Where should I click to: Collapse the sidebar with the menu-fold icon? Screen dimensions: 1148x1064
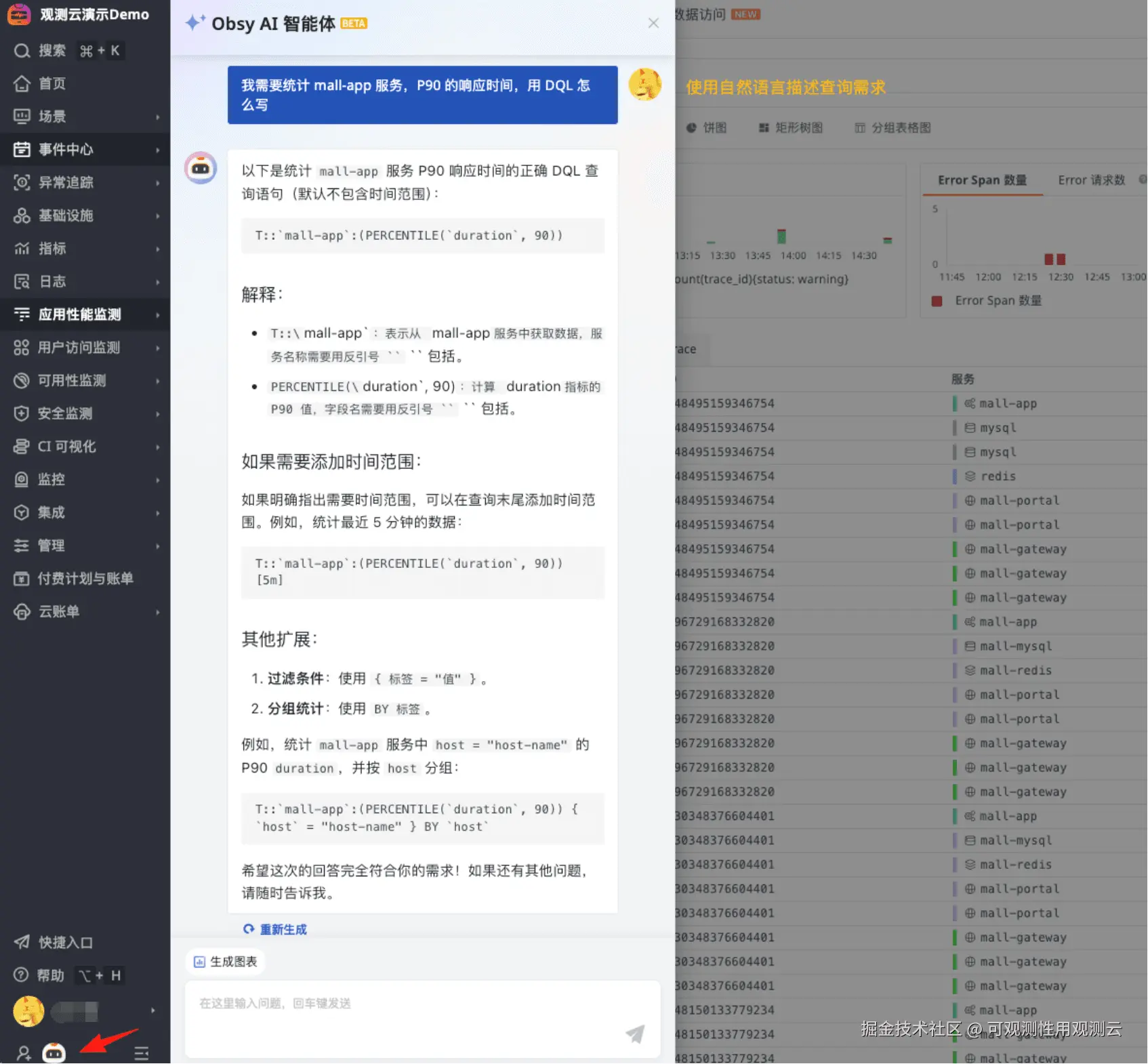pos(142,1053)
